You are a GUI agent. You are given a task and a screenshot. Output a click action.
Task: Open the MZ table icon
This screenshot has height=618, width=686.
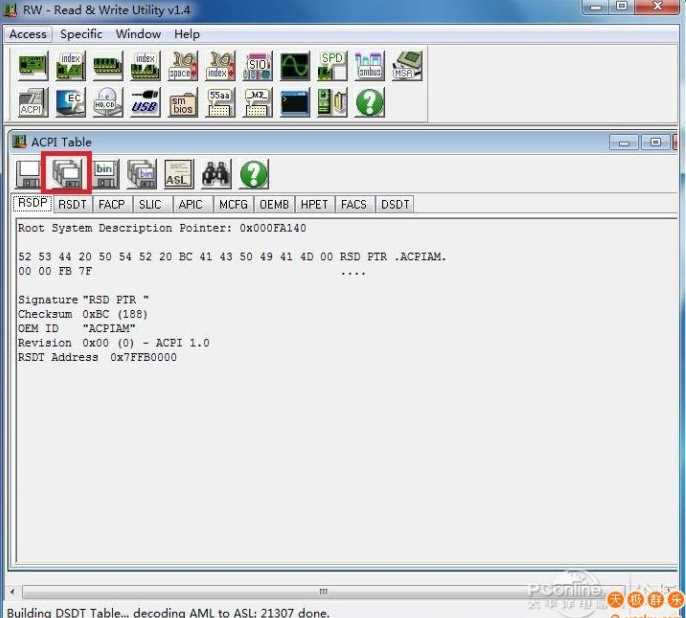click(257, 102)
